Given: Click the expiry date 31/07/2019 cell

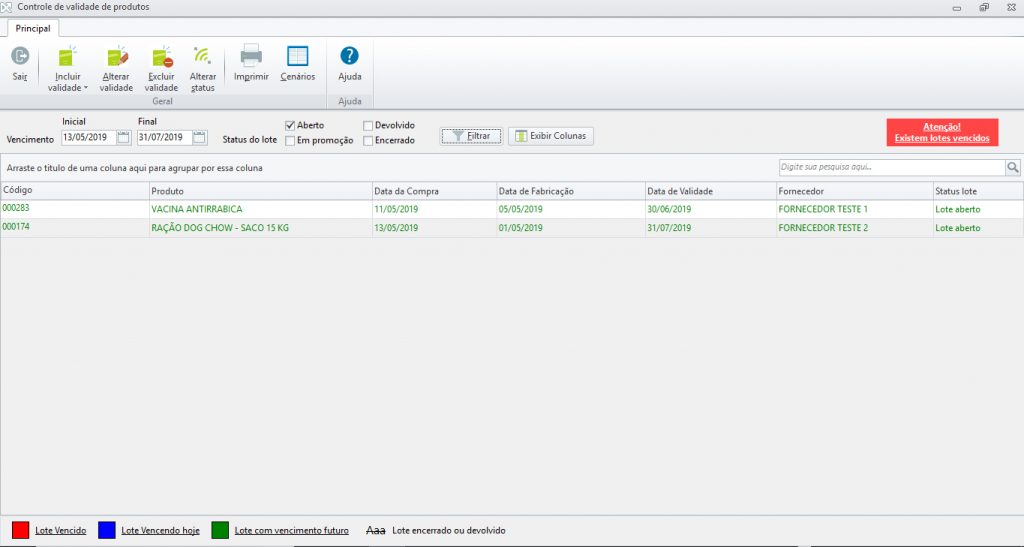Looking at the screenshot, I should tap(711, 228).
